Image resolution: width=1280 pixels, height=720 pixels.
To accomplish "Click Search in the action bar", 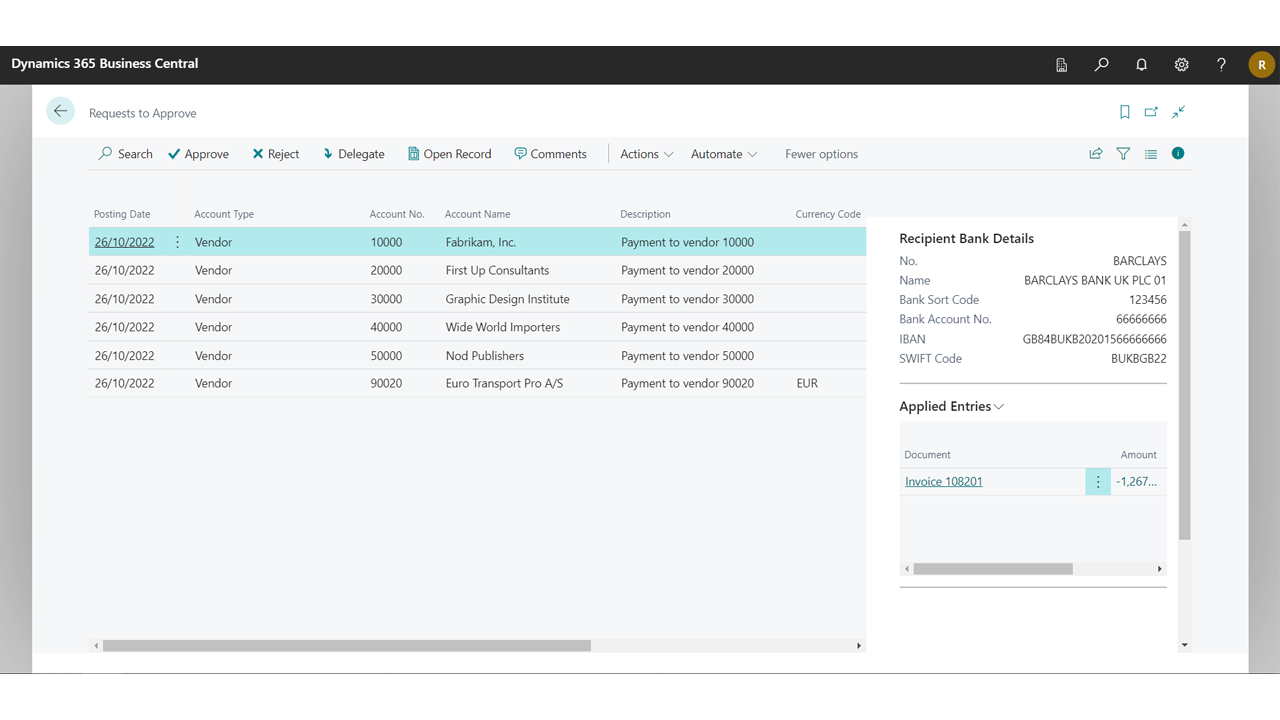I will [x=125, y=154].
